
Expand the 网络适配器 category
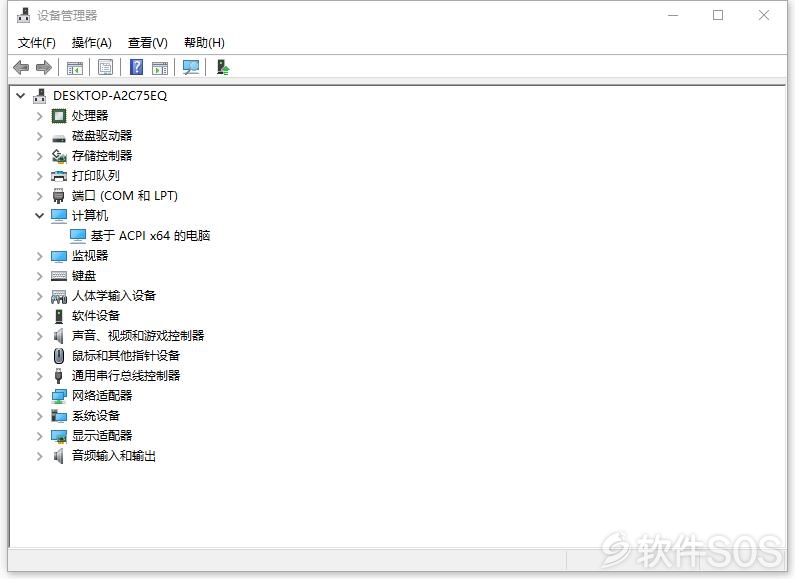pos(40,396)
